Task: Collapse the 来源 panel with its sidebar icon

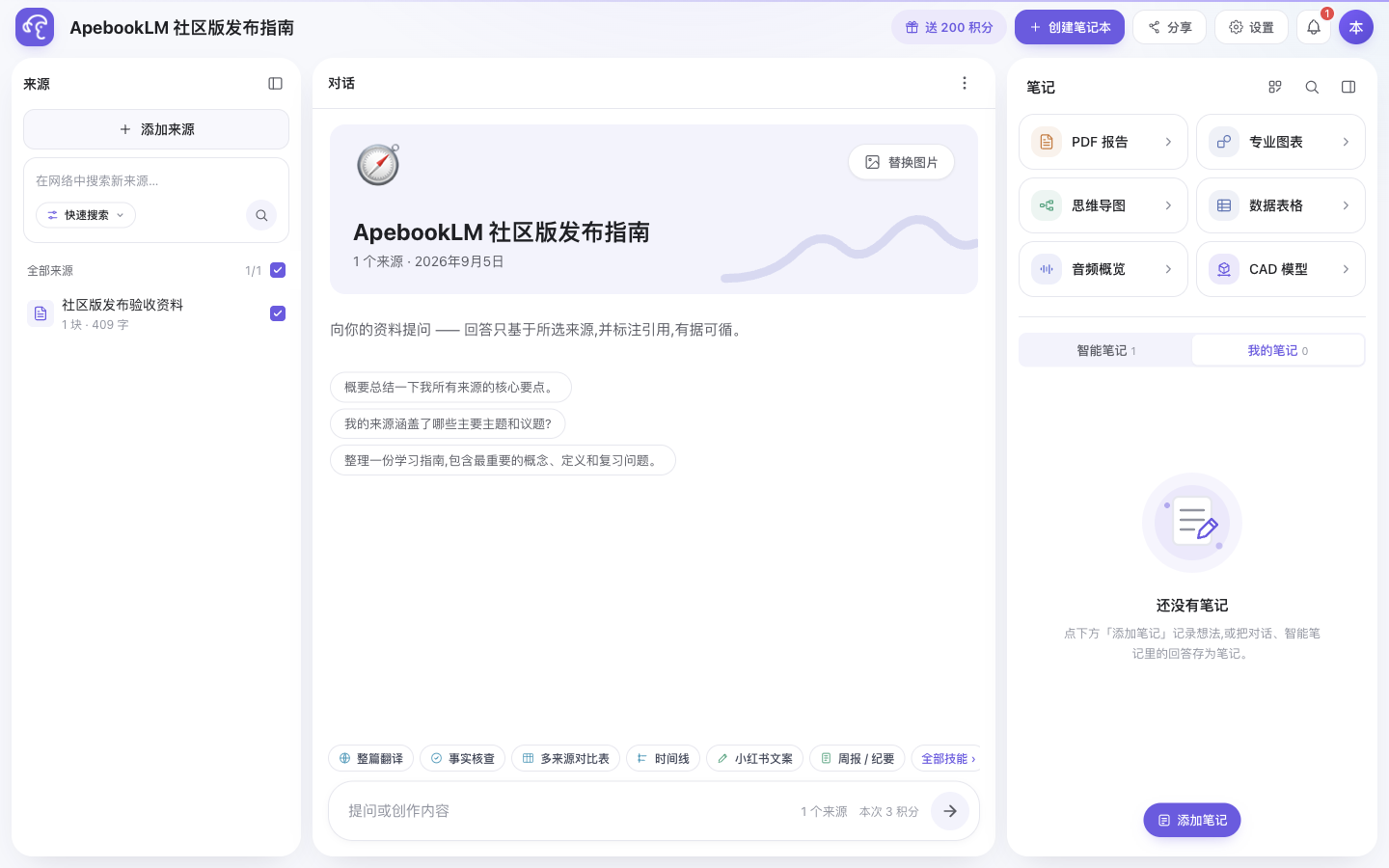Action: [x=275, y=84]
